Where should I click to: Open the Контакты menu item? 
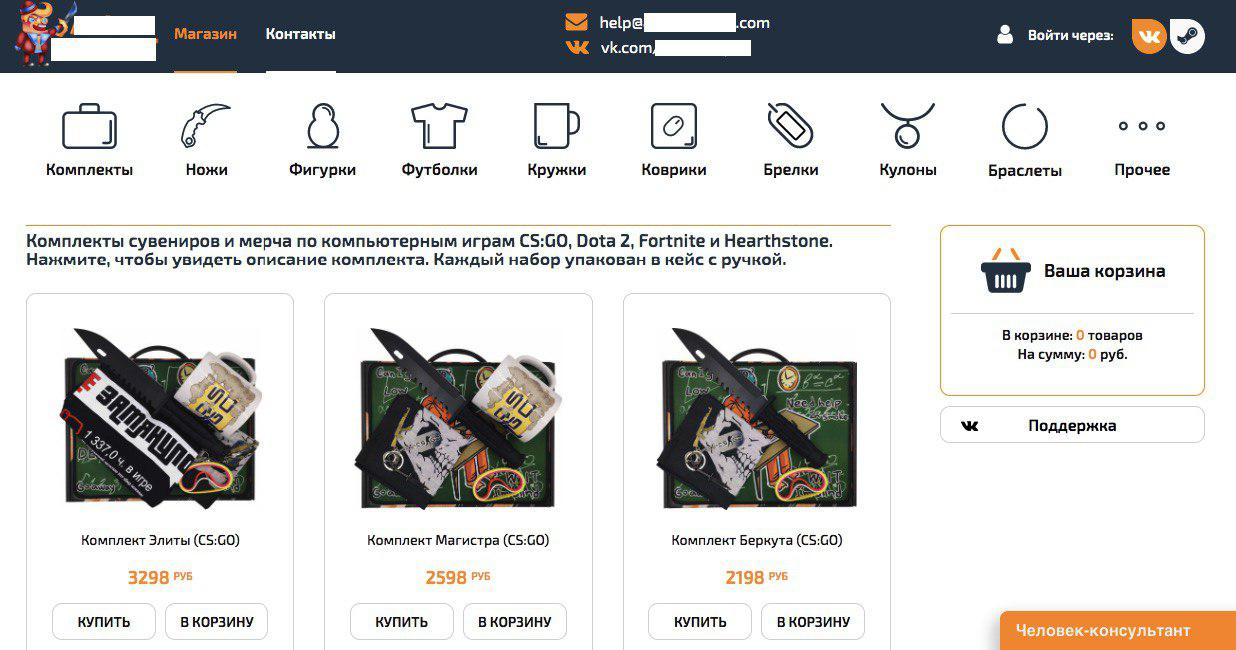[300, 34]
